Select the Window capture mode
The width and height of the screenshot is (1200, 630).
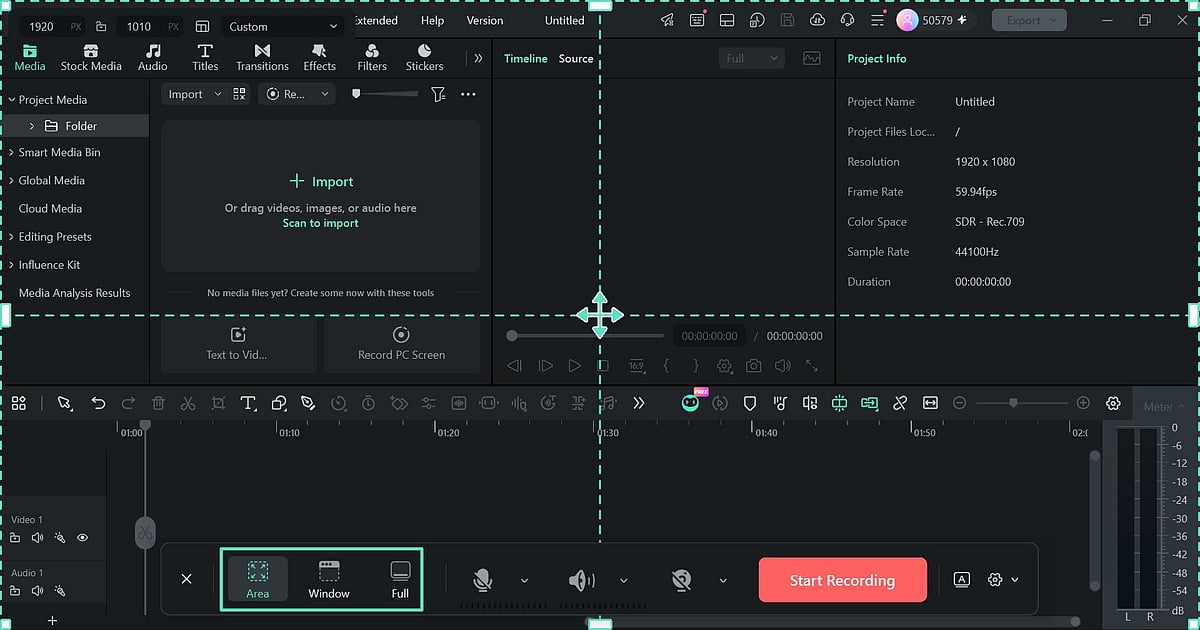329,579
